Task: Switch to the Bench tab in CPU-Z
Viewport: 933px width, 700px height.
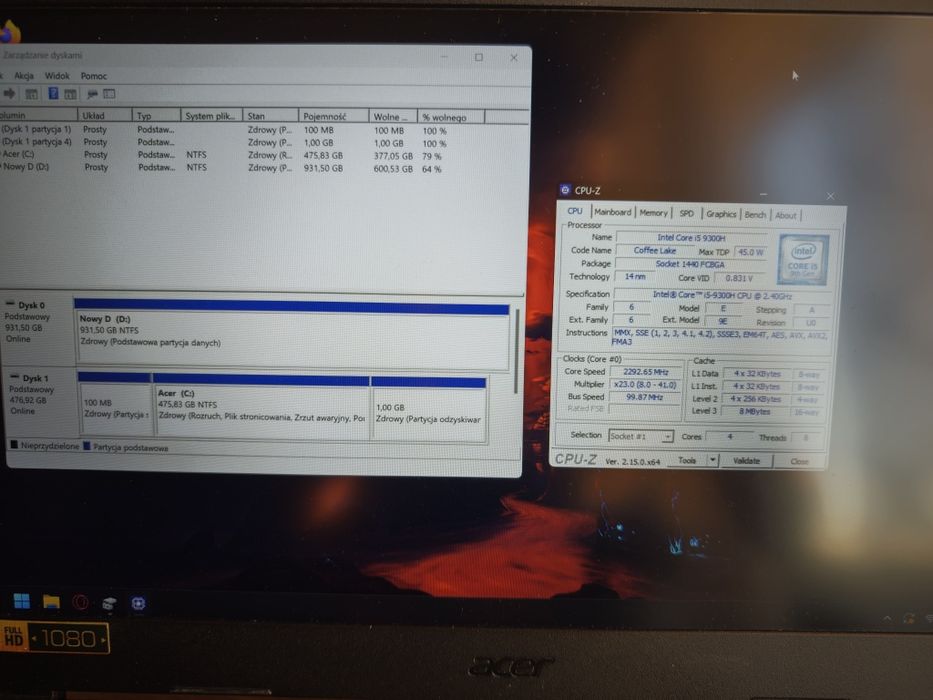Action: tap(755, 214)
